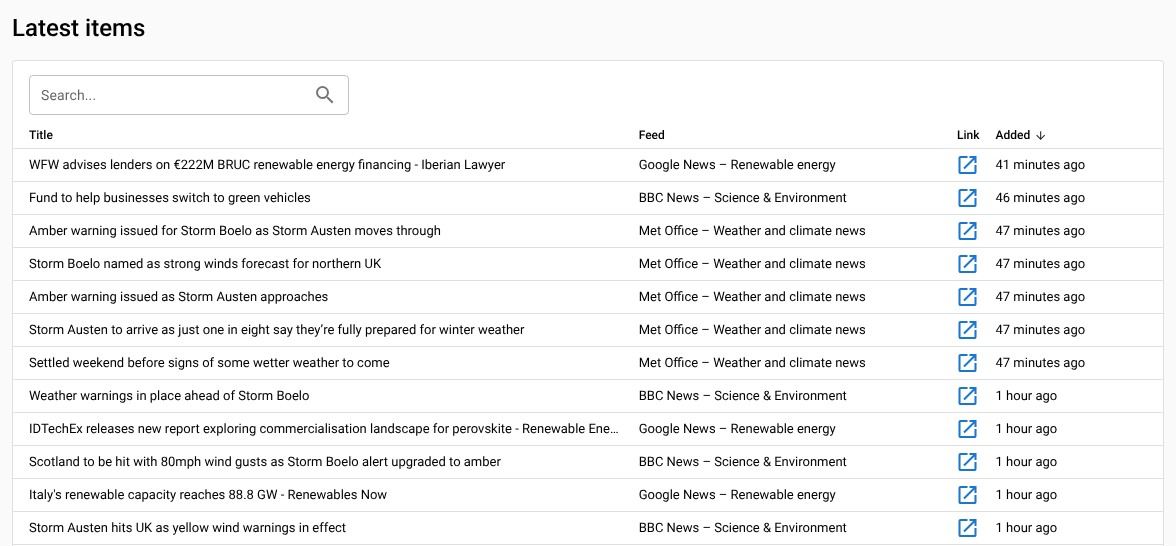Select title Scotland to be hit with 80mph
1176x546 pixels.
(265, 462)
